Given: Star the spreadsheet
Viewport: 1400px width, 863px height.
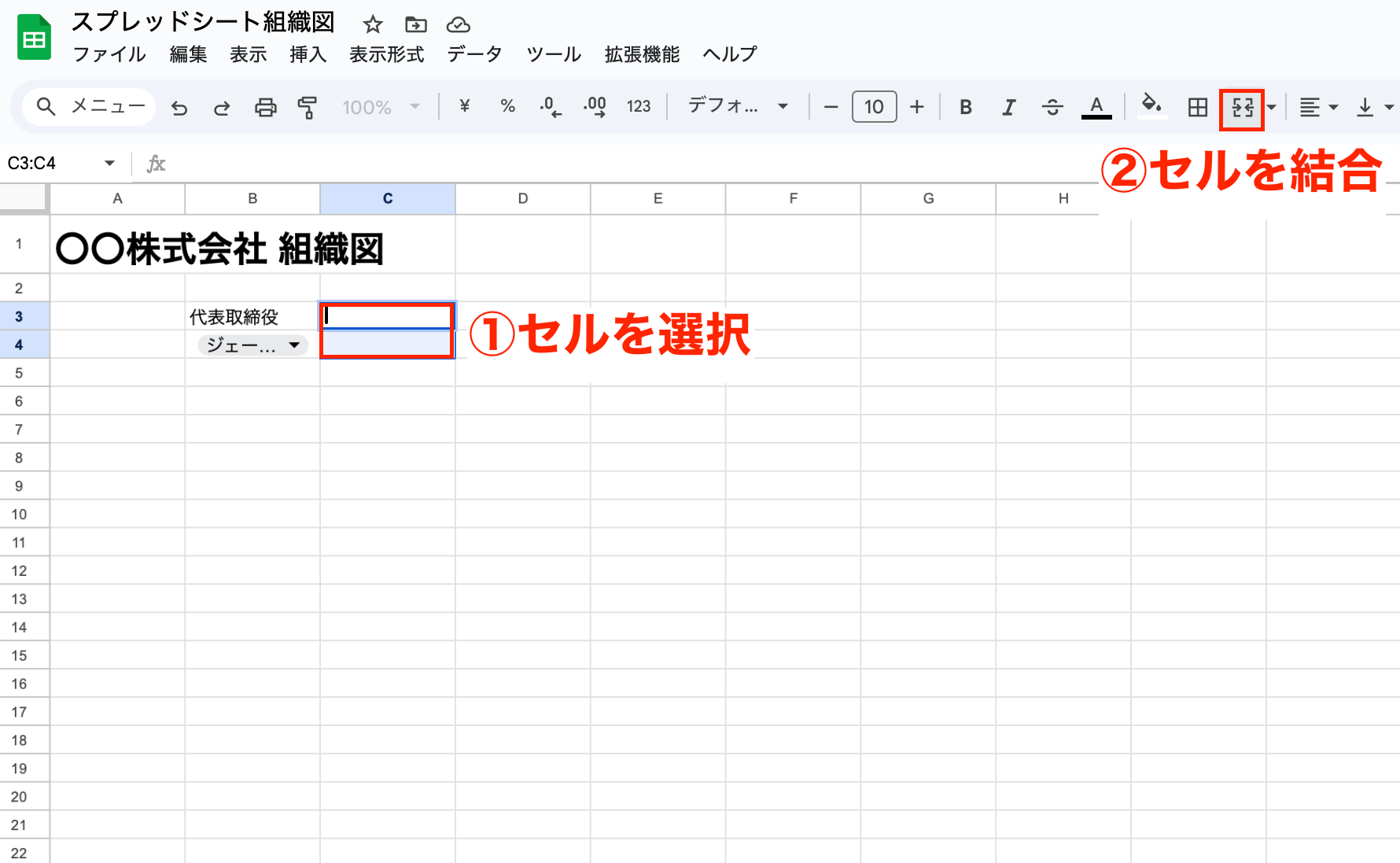Looking at the screenshot, I should click(372, 24).
